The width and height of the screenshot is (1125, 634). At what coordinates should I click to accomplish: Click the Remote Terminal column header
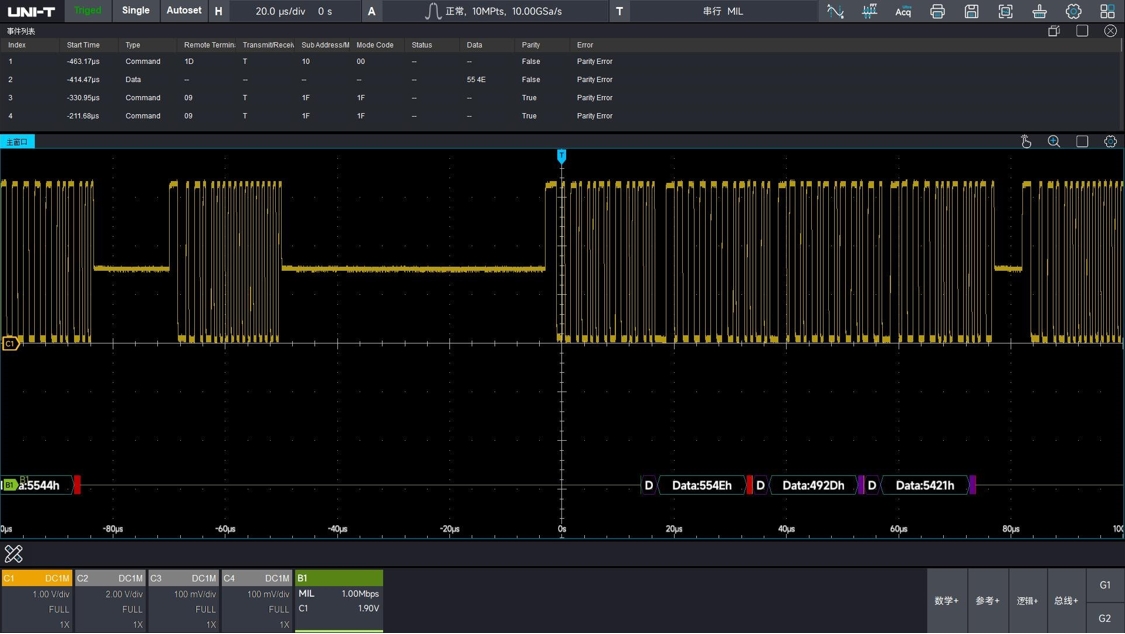(x=210, y=44)
